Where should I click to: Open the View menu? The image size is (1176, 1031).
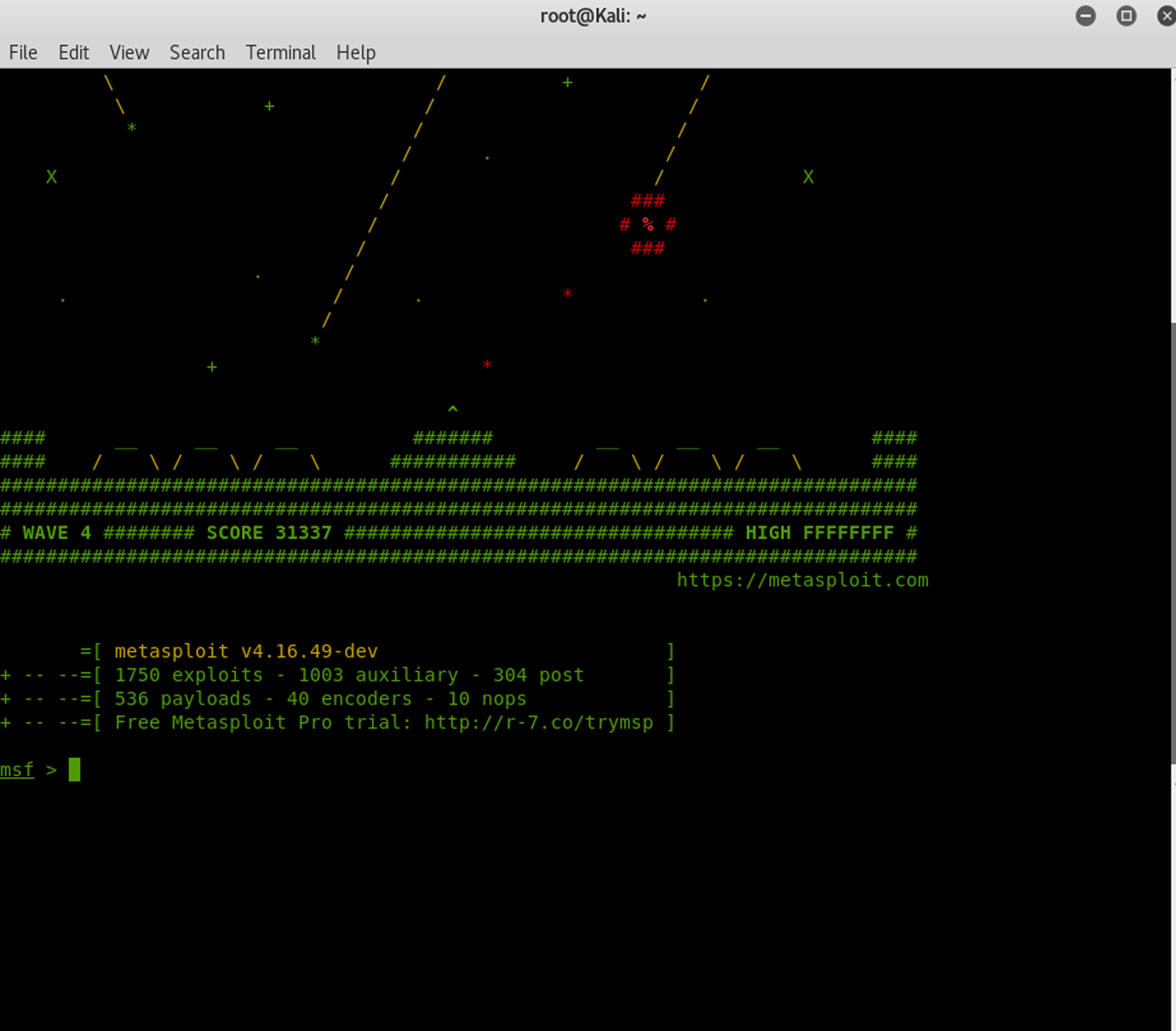(129, 53)
